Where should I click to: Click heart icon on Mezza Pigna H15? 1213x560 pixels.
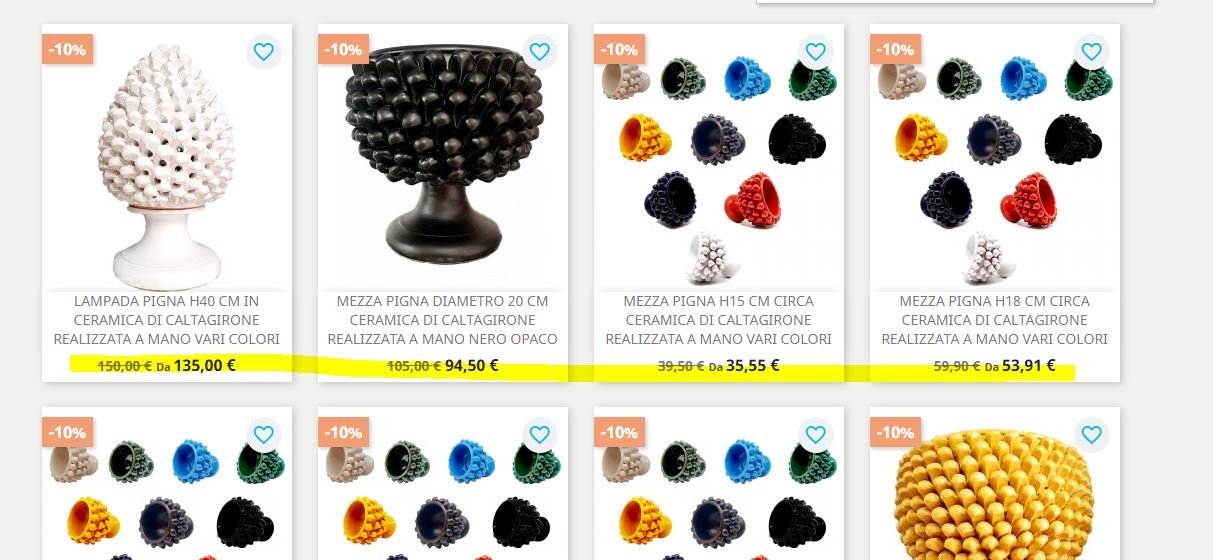pyautogui.click(x=816, y=51)
